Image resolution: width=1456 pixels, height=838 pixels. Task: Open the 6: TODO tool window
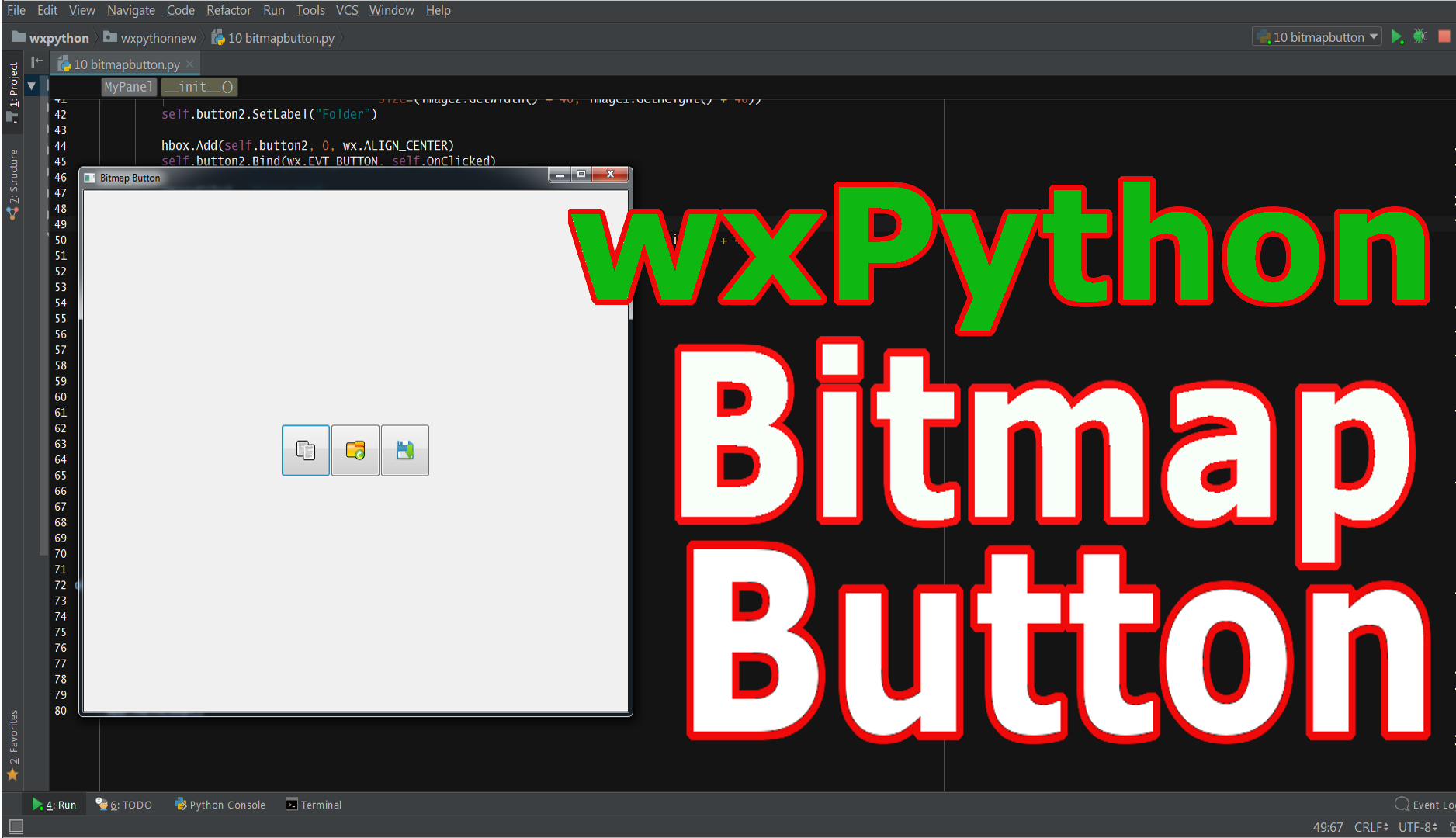tap(124, 805)
